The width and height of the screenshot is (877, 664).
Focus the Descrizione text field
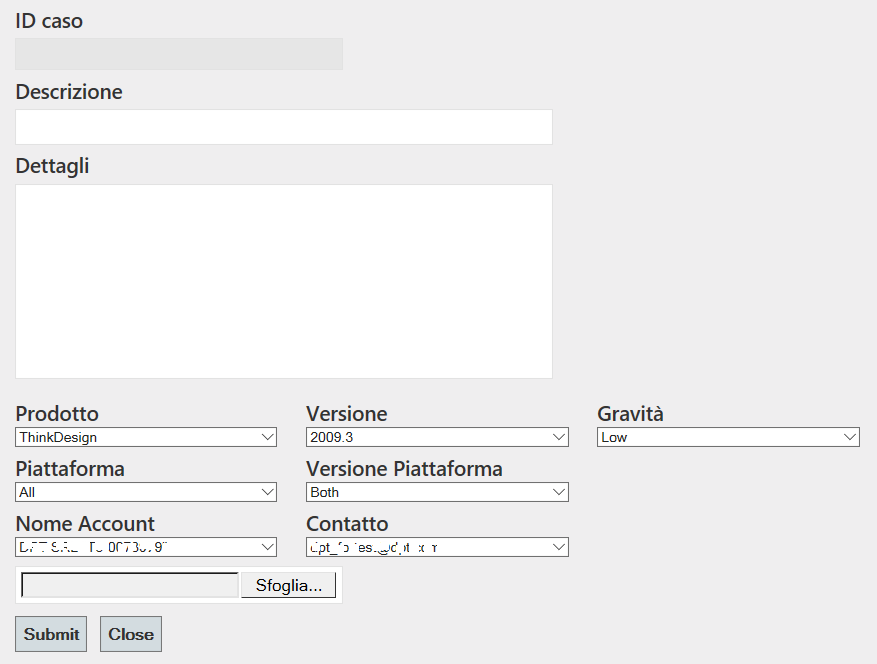pos(283,127)
